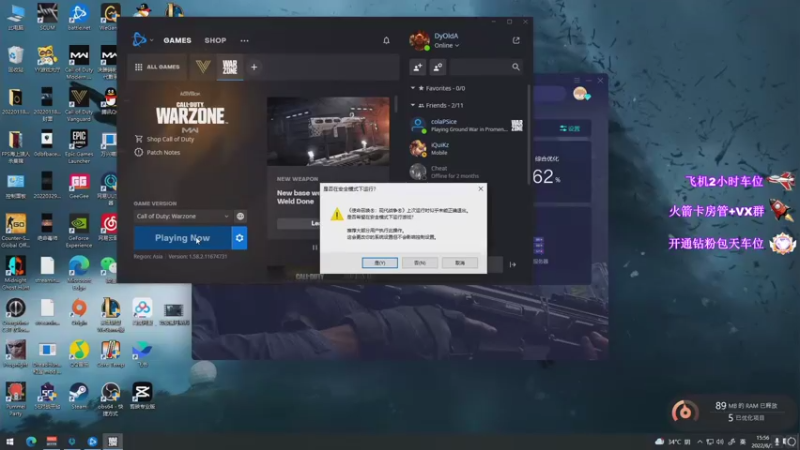Open ALL GAMES grid view
Viewport: 800px width, 450px height.
pos(157,67)
